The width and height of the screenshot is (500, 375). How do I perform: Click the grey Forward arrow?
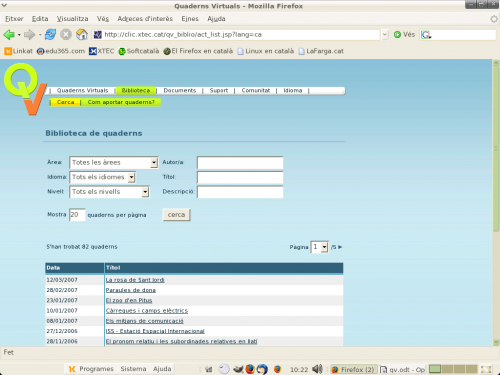click(29, 34)
